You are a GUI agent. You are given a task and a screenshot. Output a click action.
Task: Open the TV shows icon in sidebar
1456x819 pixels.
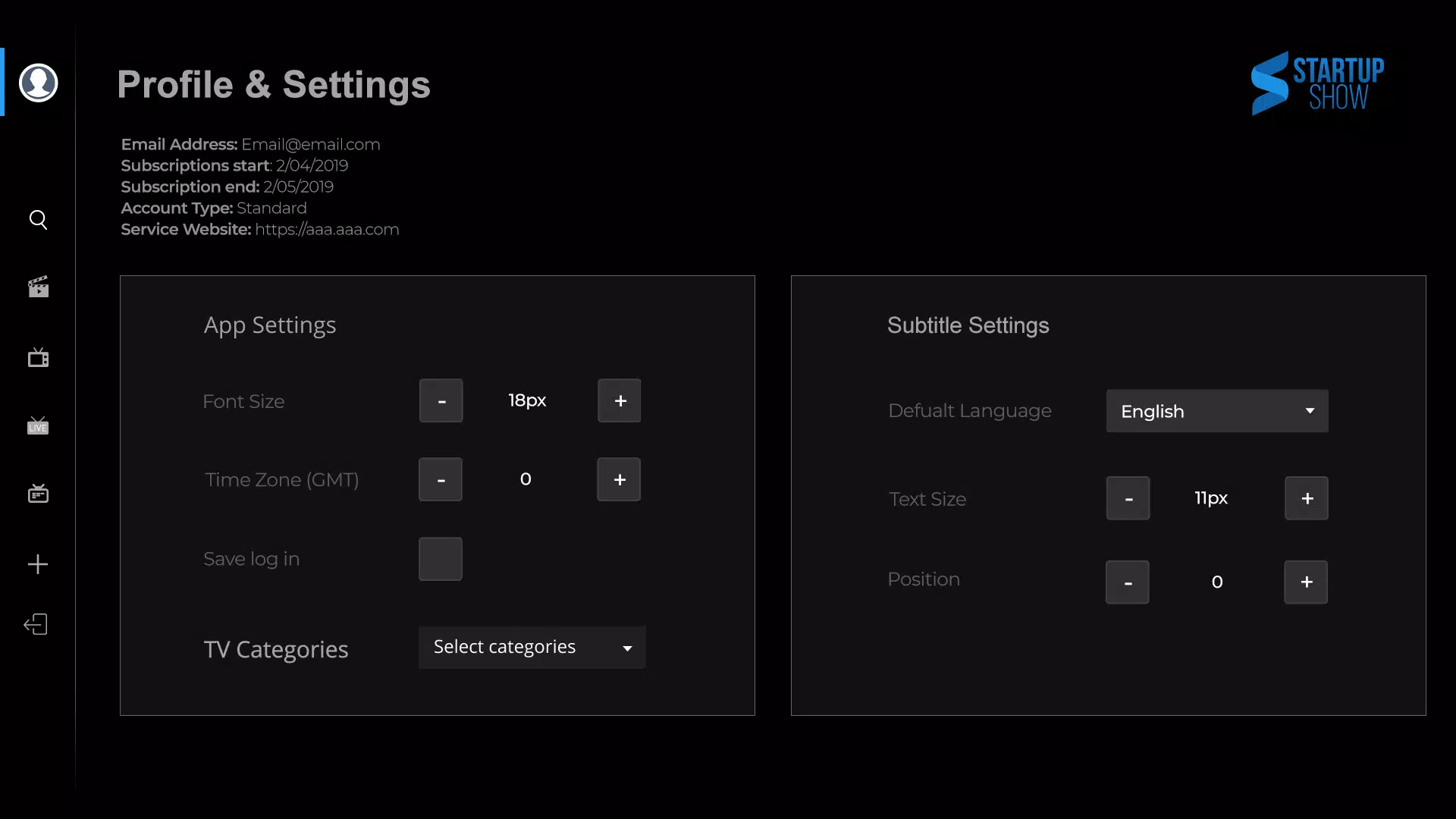(x=38, y=357)
